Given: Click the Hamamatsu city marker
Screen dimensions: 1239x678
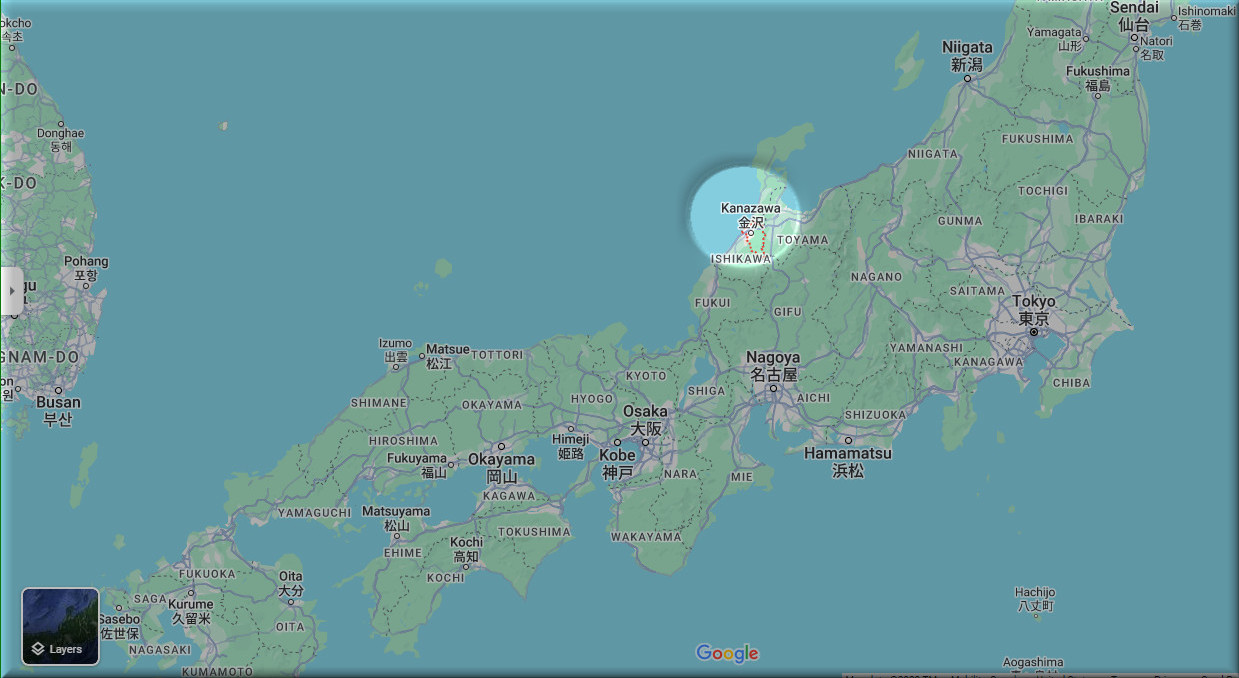Looking at the screenshot, I should (x=848, y=440).
